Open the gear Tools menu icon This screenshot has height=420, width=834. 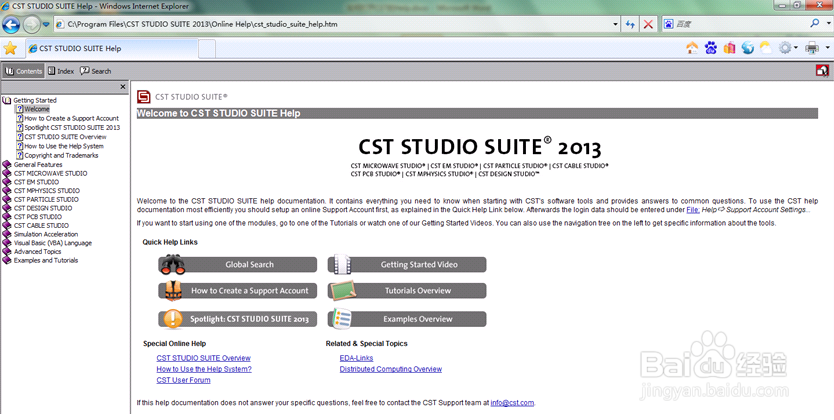[x=785, y=48]
